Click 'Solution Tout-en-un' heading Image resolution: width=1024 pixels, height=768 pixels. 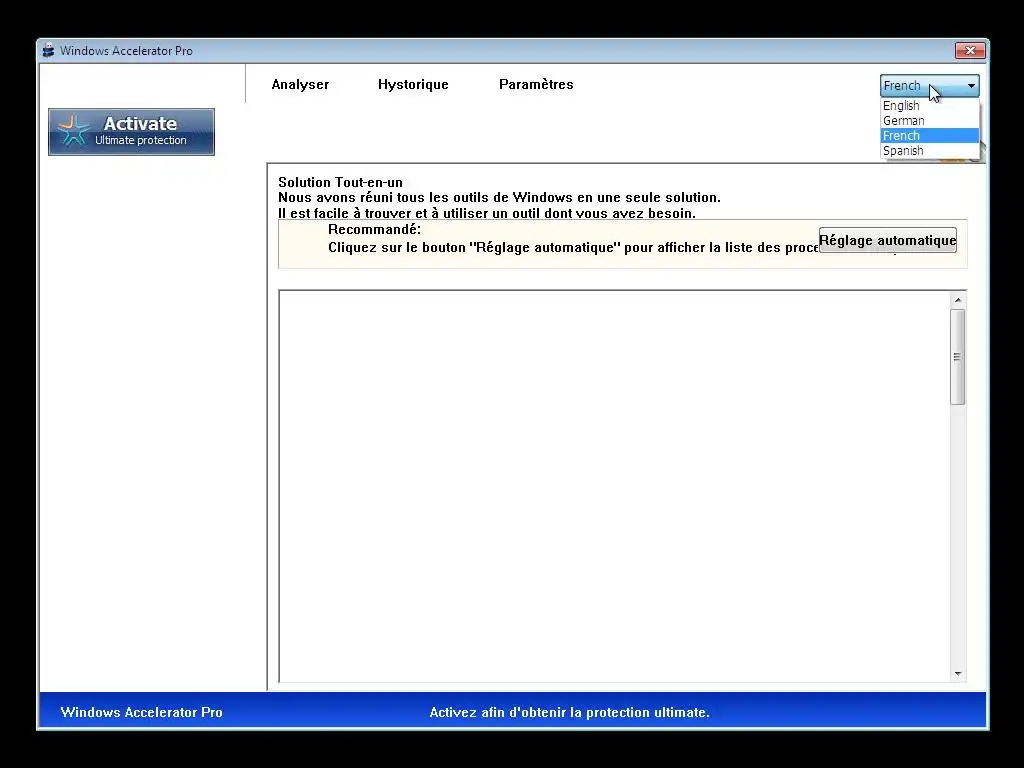(x=340, y=182)
